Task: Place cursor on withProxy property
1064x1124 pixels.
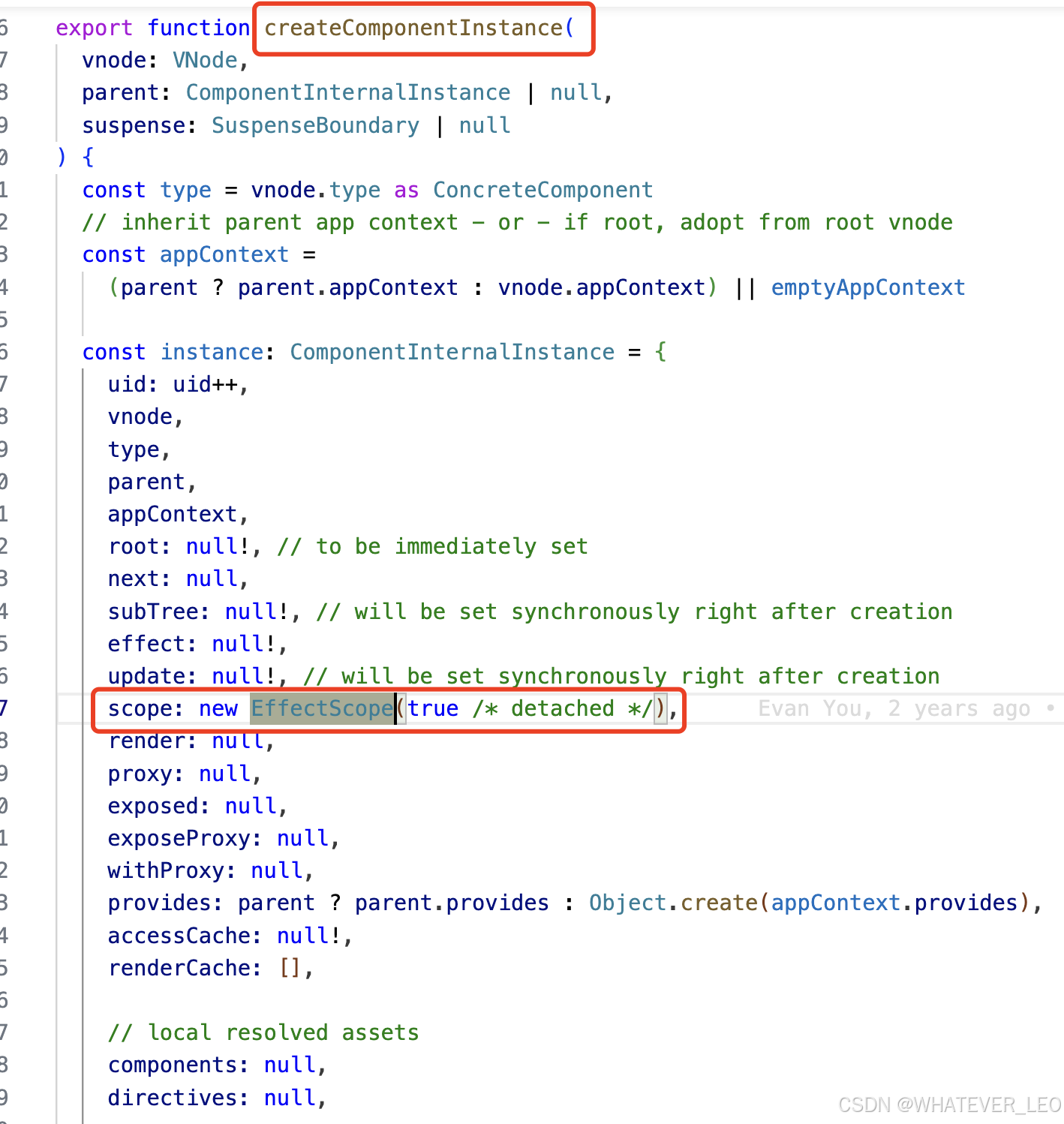Action: coord(165,871)
